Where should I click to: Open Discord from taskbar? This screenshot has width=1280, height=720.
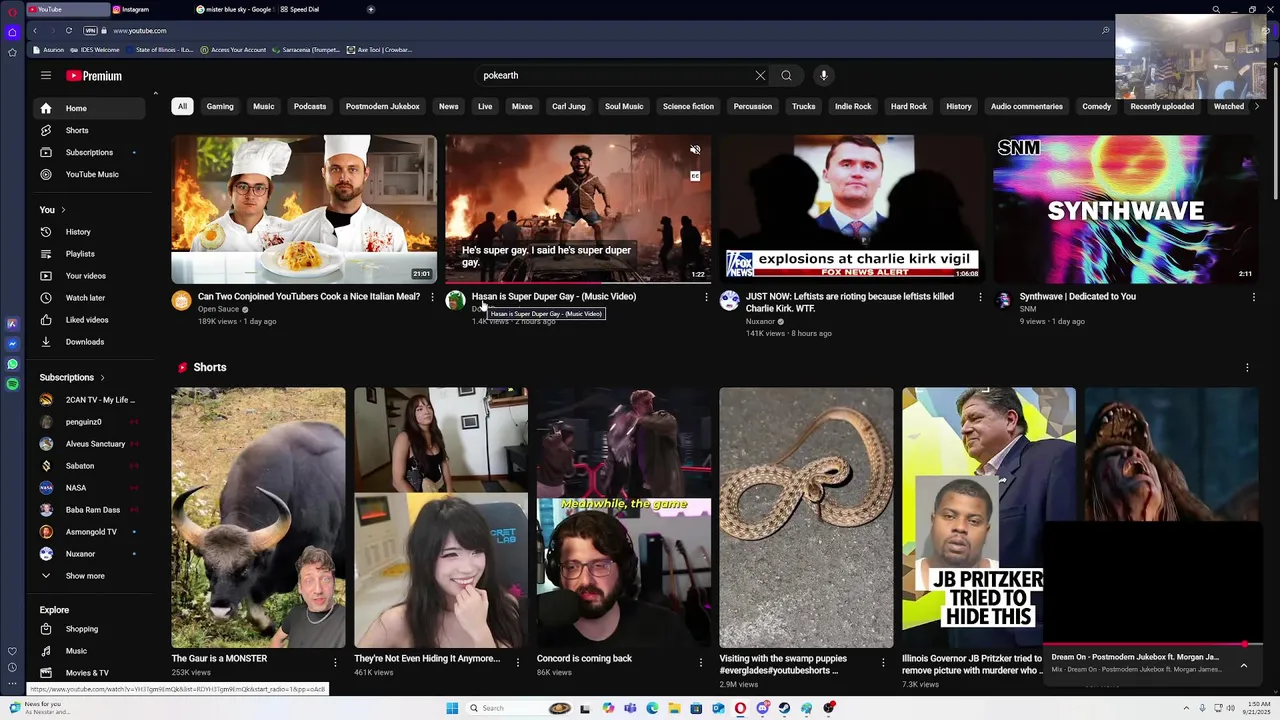[x=762, y=708]
